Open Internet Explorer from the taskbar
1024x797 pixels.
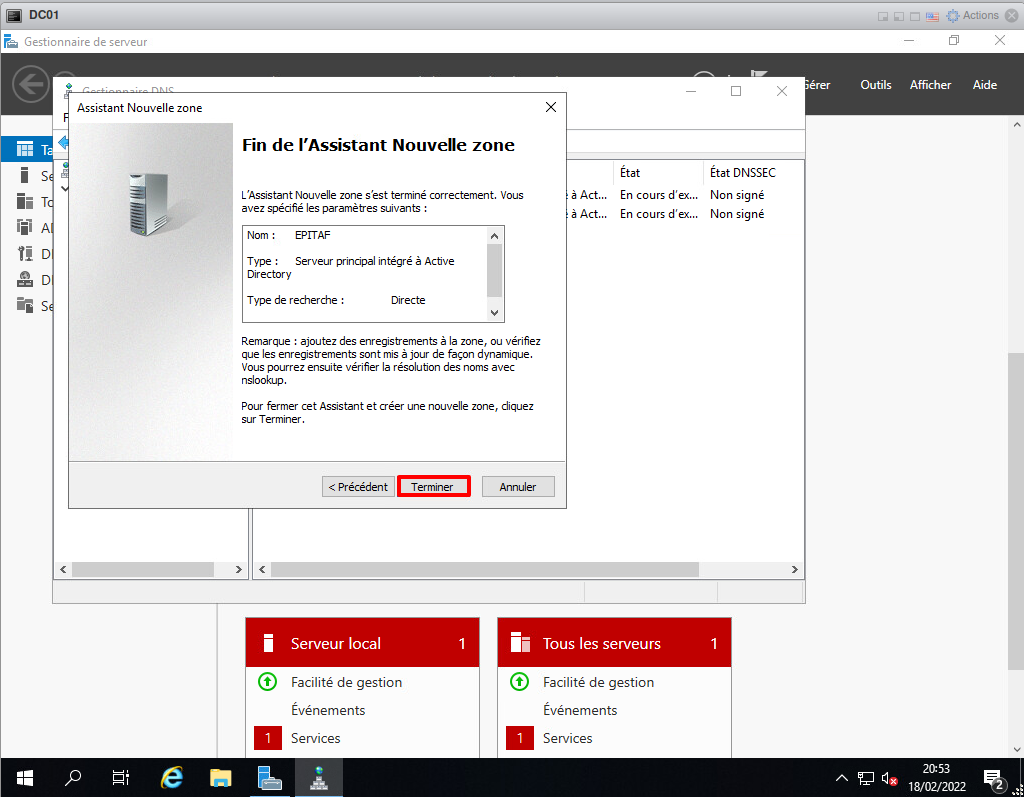pyautogui.click(x=173, y=777)
